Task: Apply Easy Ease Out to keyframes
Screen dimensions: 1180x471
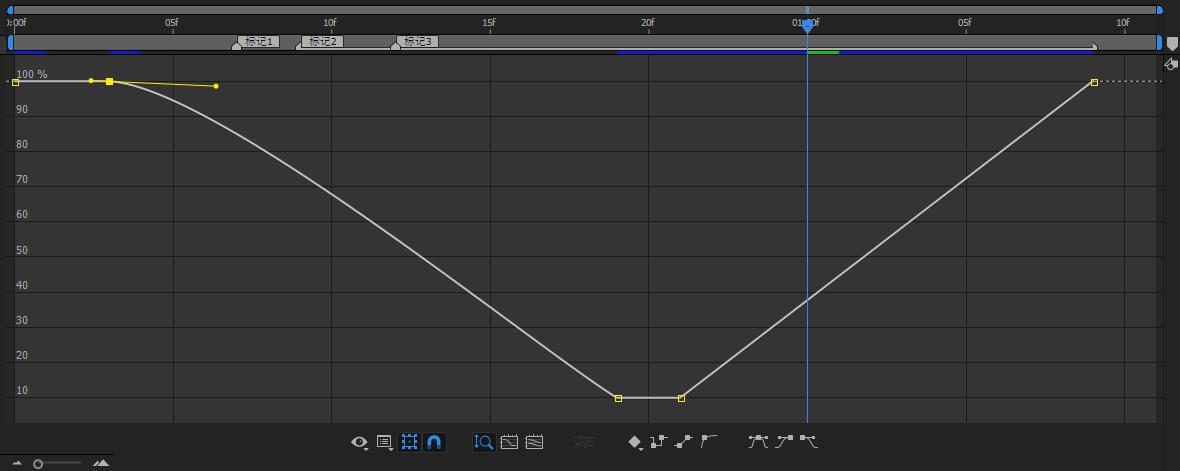Action: point(809,442)
